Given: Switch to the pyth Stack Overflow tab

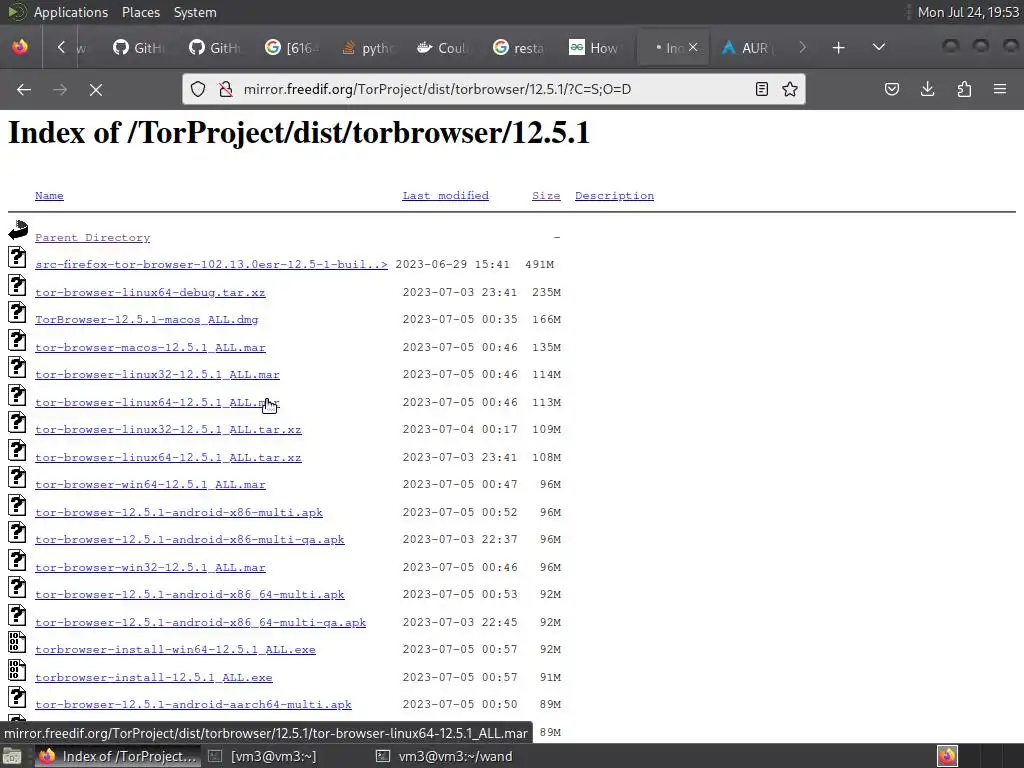Looking at the screenshot, I should (x=367, y=48).
